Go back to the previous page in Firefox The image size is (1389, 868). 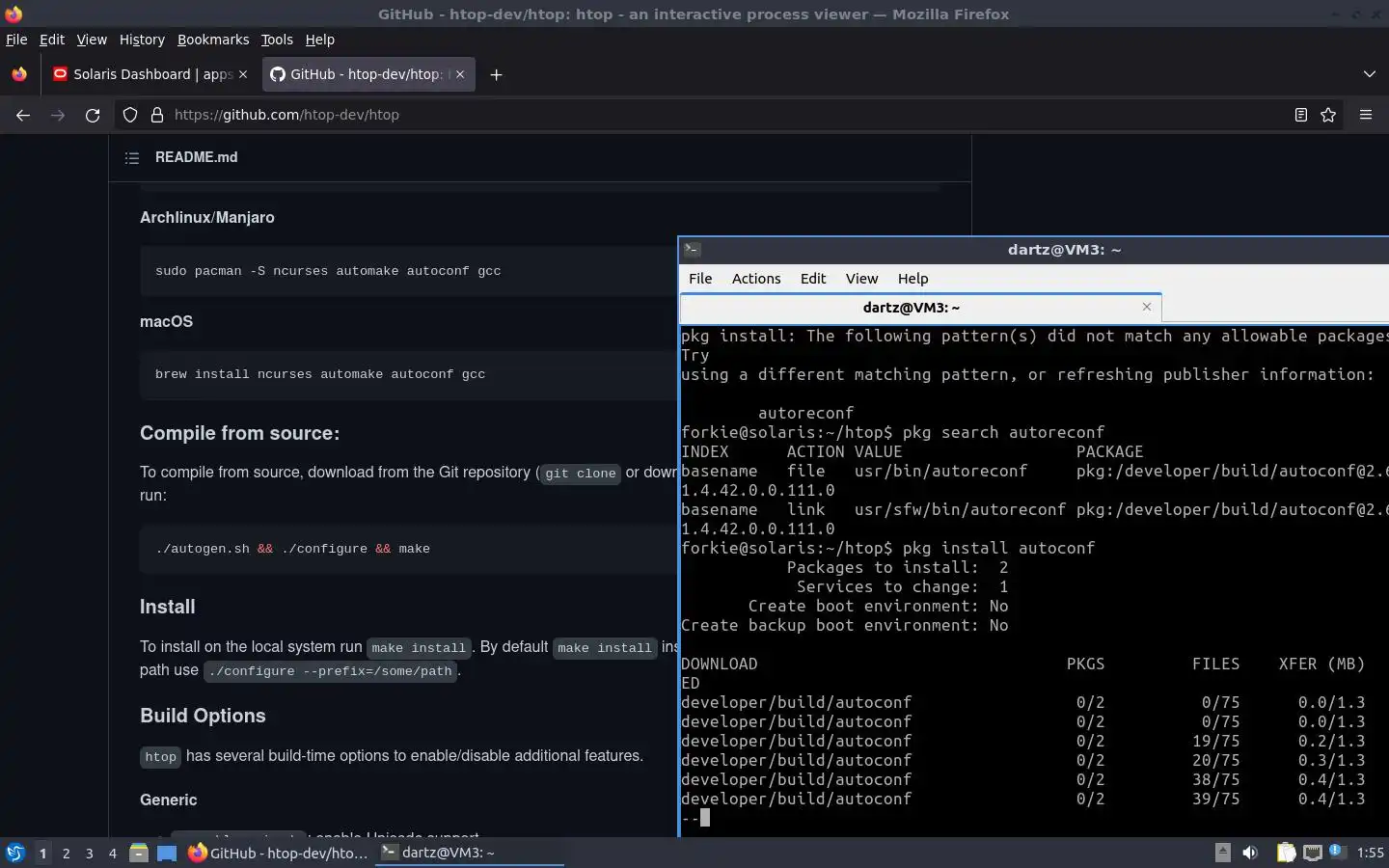click(23, 115)
